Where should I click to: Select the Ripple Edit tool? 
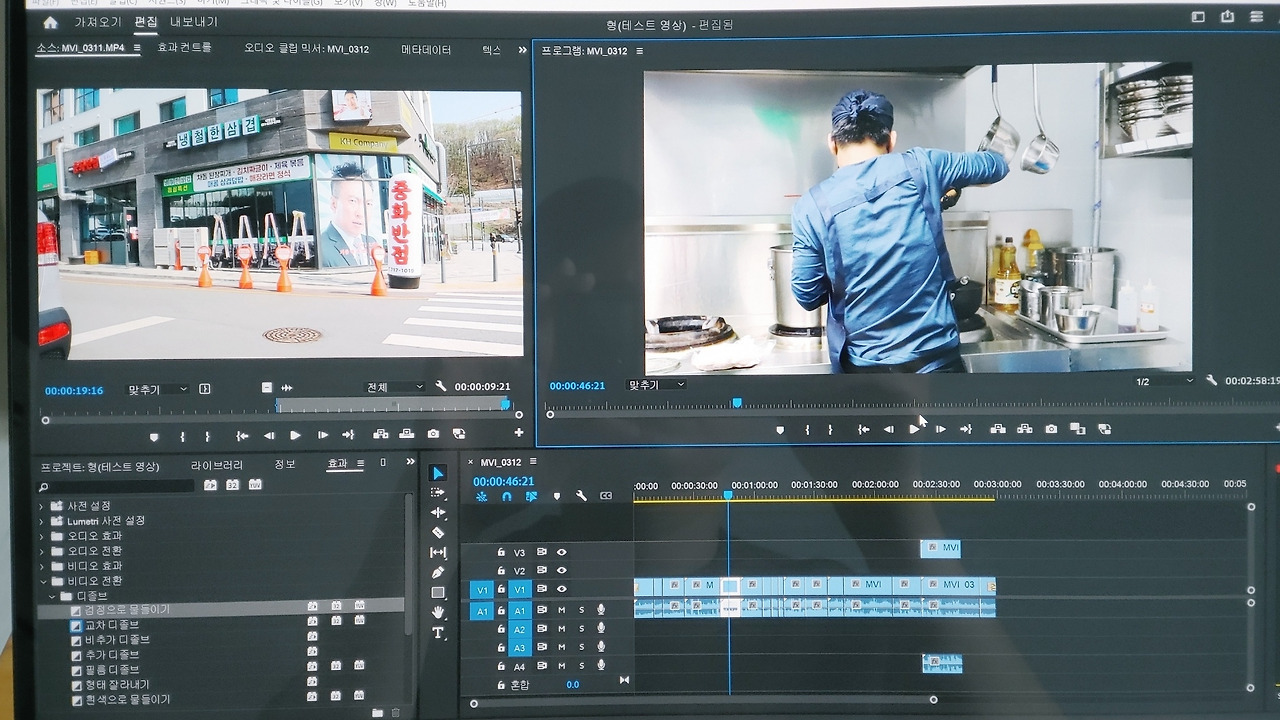[x=438, y=513]
